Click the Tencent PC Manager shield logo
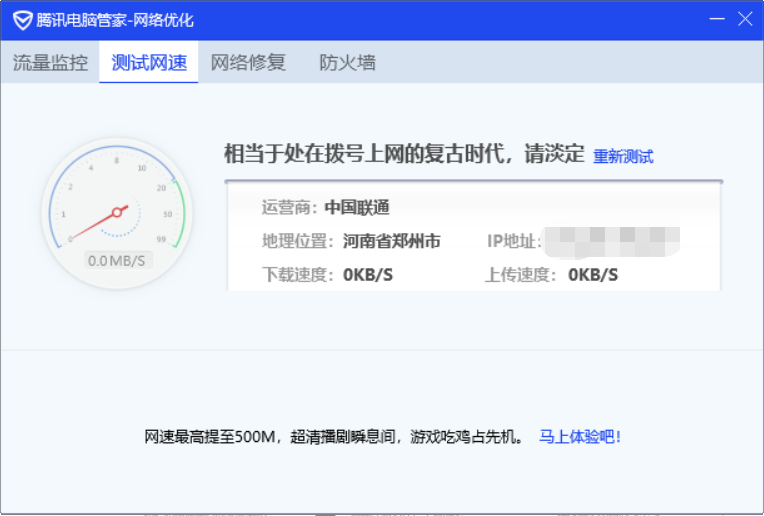The width and height of the screenshot is (764, 516). click(22, 20)
